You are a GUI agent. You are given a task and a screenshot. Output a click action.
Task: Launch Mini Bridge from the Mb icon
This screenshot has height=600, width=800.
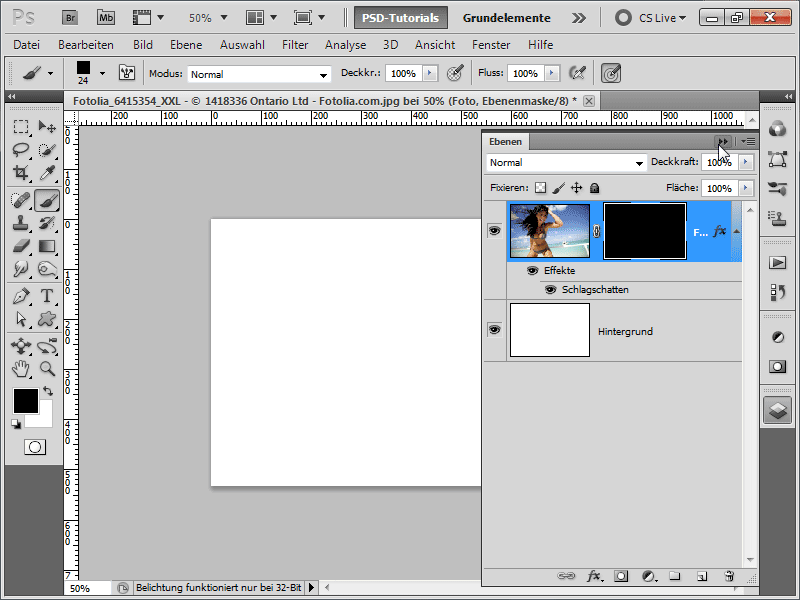click(x=106, y=18)
